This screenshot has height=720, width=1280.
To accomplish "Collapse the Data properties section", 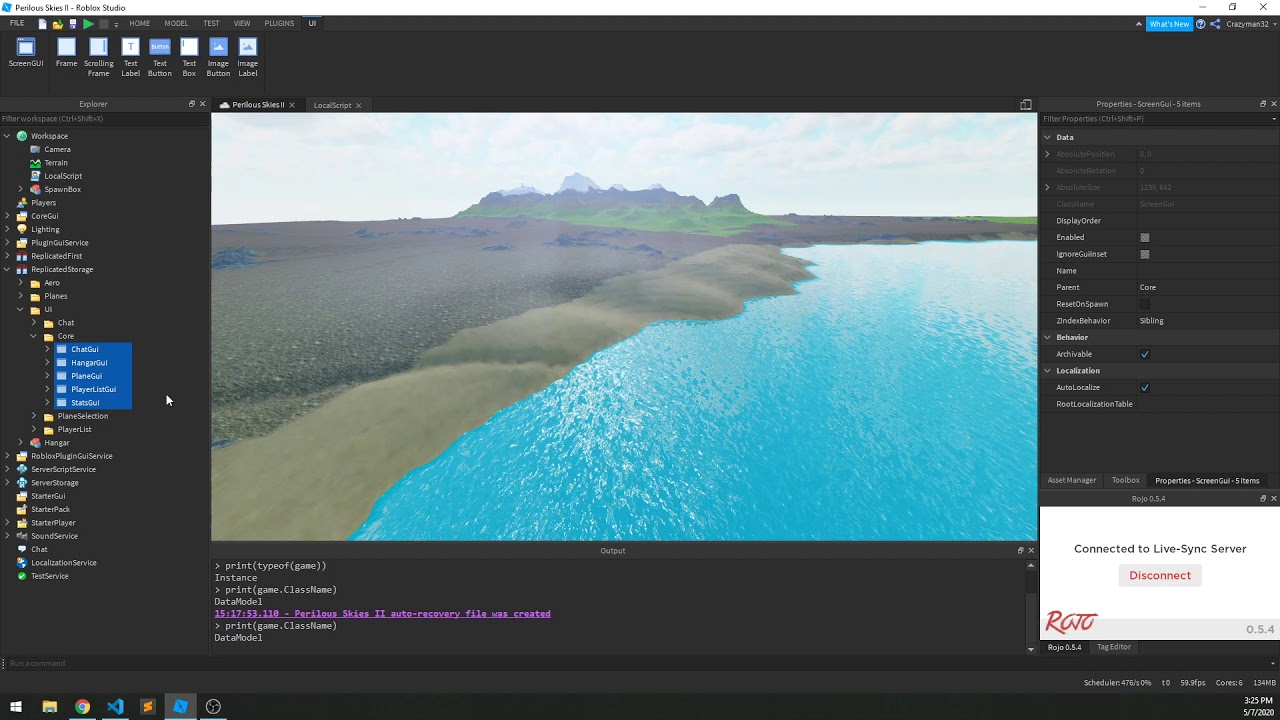I will (1048, 137).
